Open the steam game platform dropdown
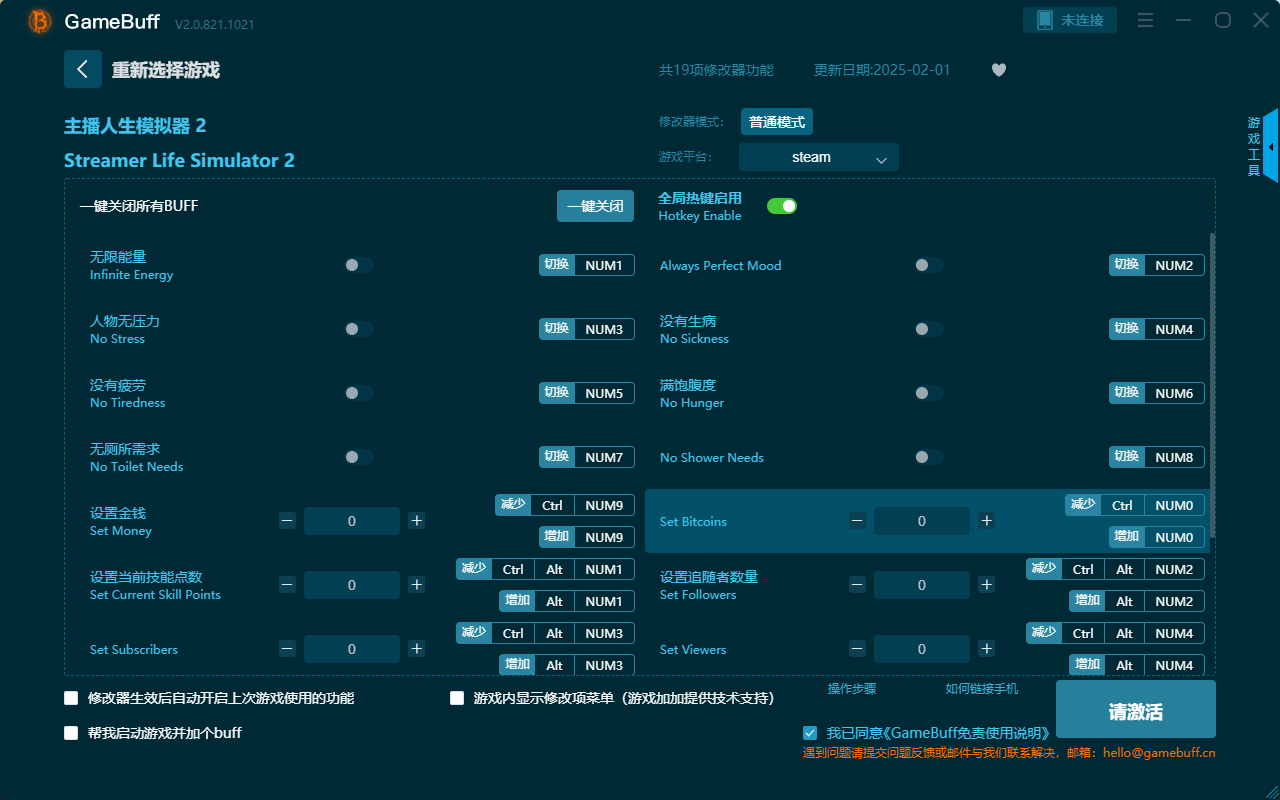 818,157
